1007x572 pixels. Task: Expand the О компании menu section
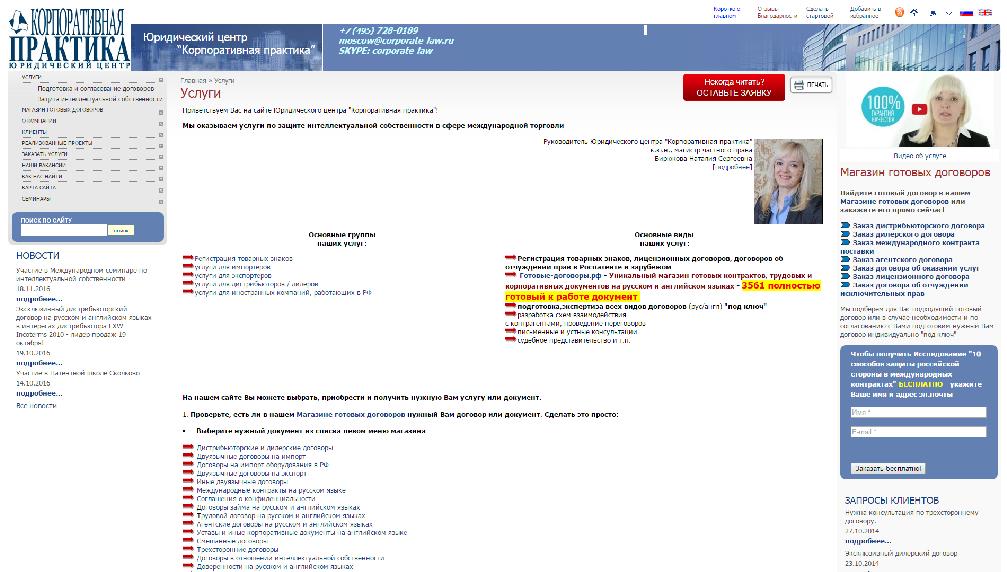click(161, 123)
